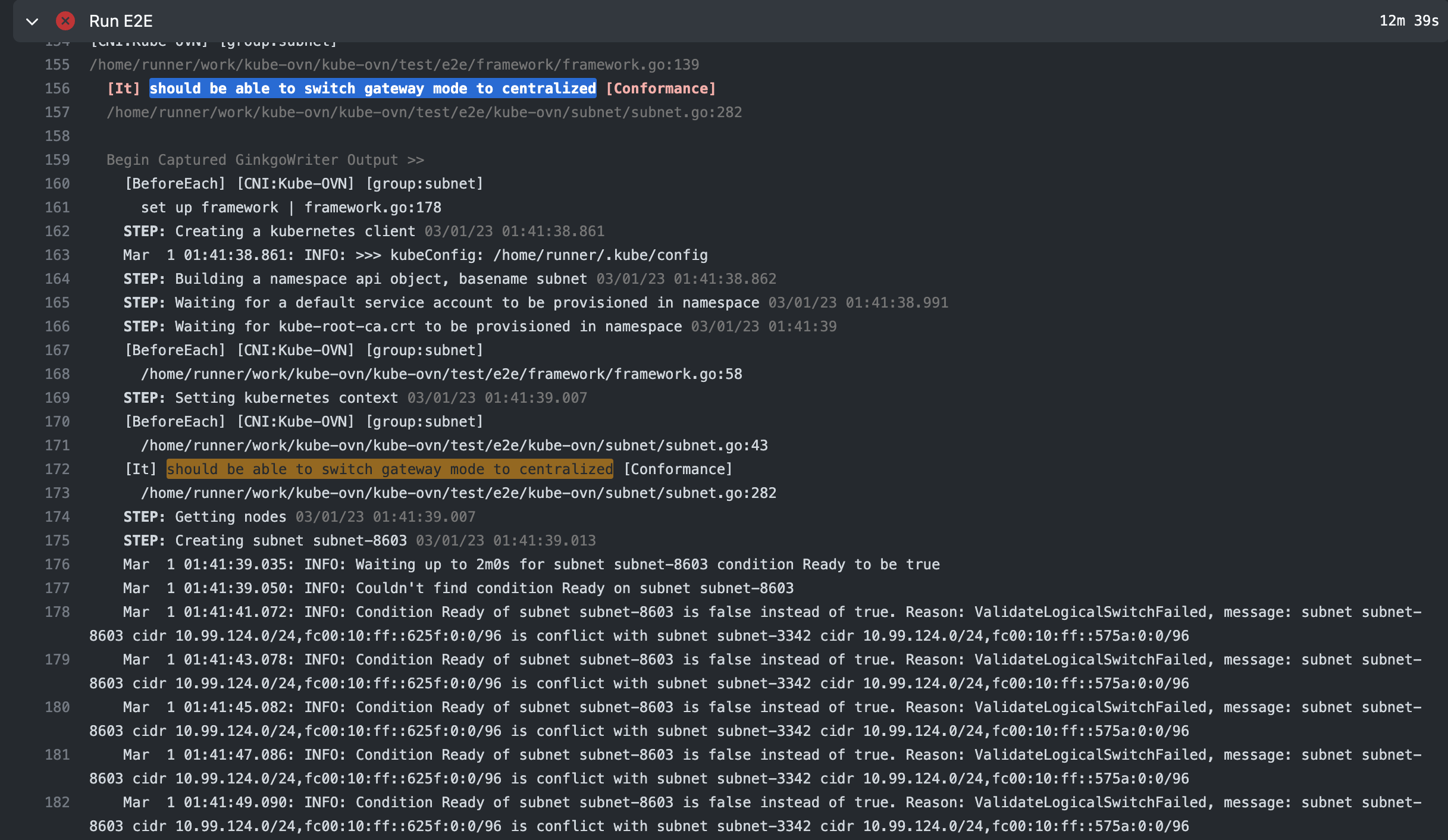
Task: Click the orange highlighted match on line 172
Action: tap(389, 469)
